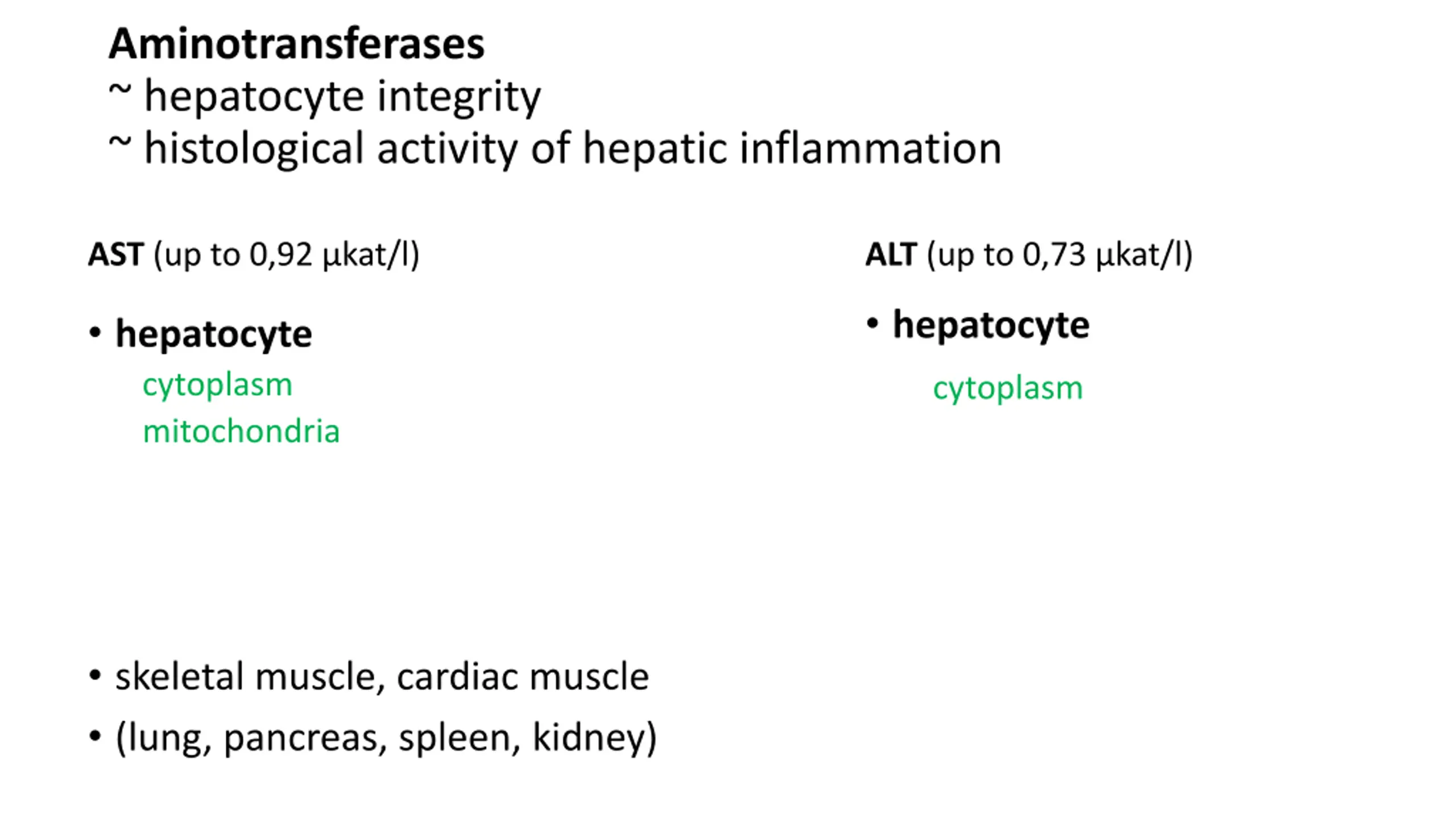Select the green cytoplasm text under AST
This screenshot has width=1456, height=819.
pos(217,386)
